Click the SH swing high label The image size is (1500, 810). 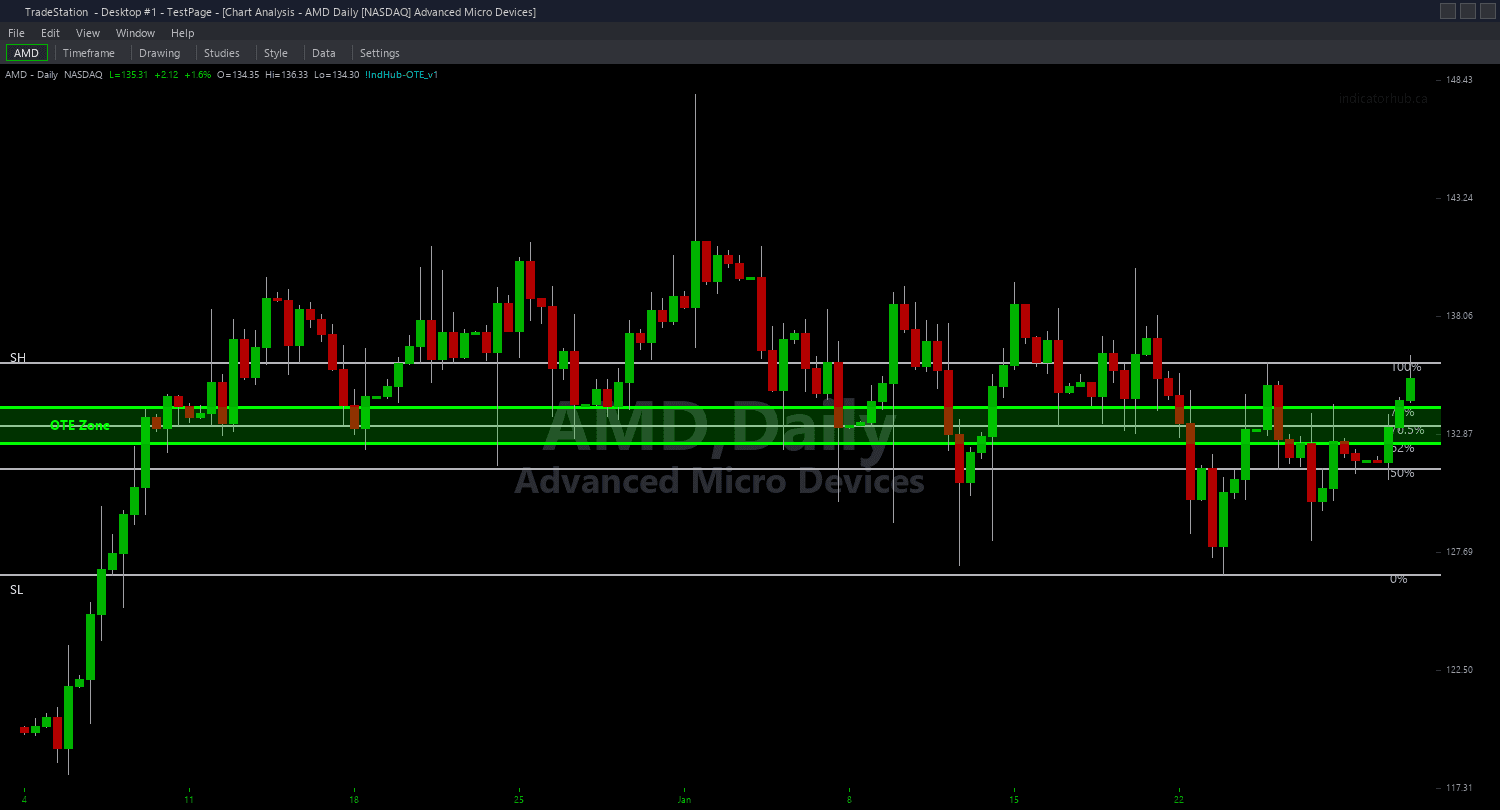(x=16, y=356)
